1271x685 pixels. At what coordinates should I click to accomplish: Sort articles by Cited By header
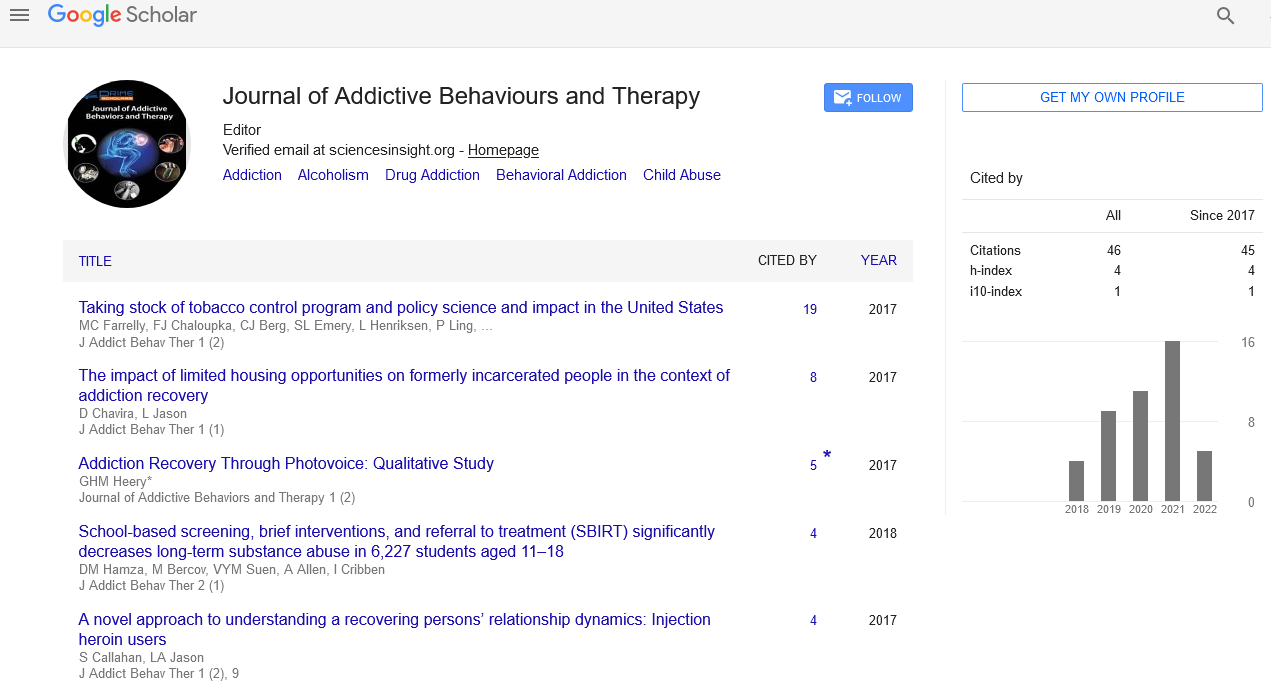[x=787, y=260]
